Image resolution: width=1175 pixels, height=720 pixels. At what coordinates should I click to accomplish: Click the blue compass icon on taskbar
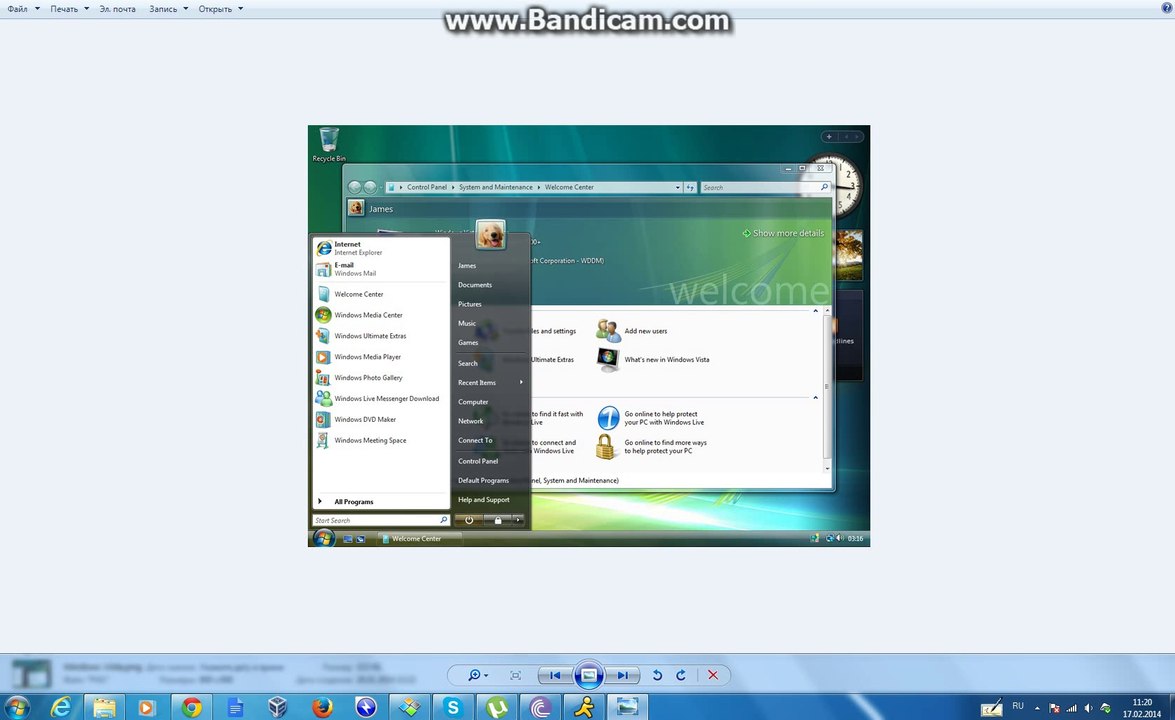pos(366,707)
